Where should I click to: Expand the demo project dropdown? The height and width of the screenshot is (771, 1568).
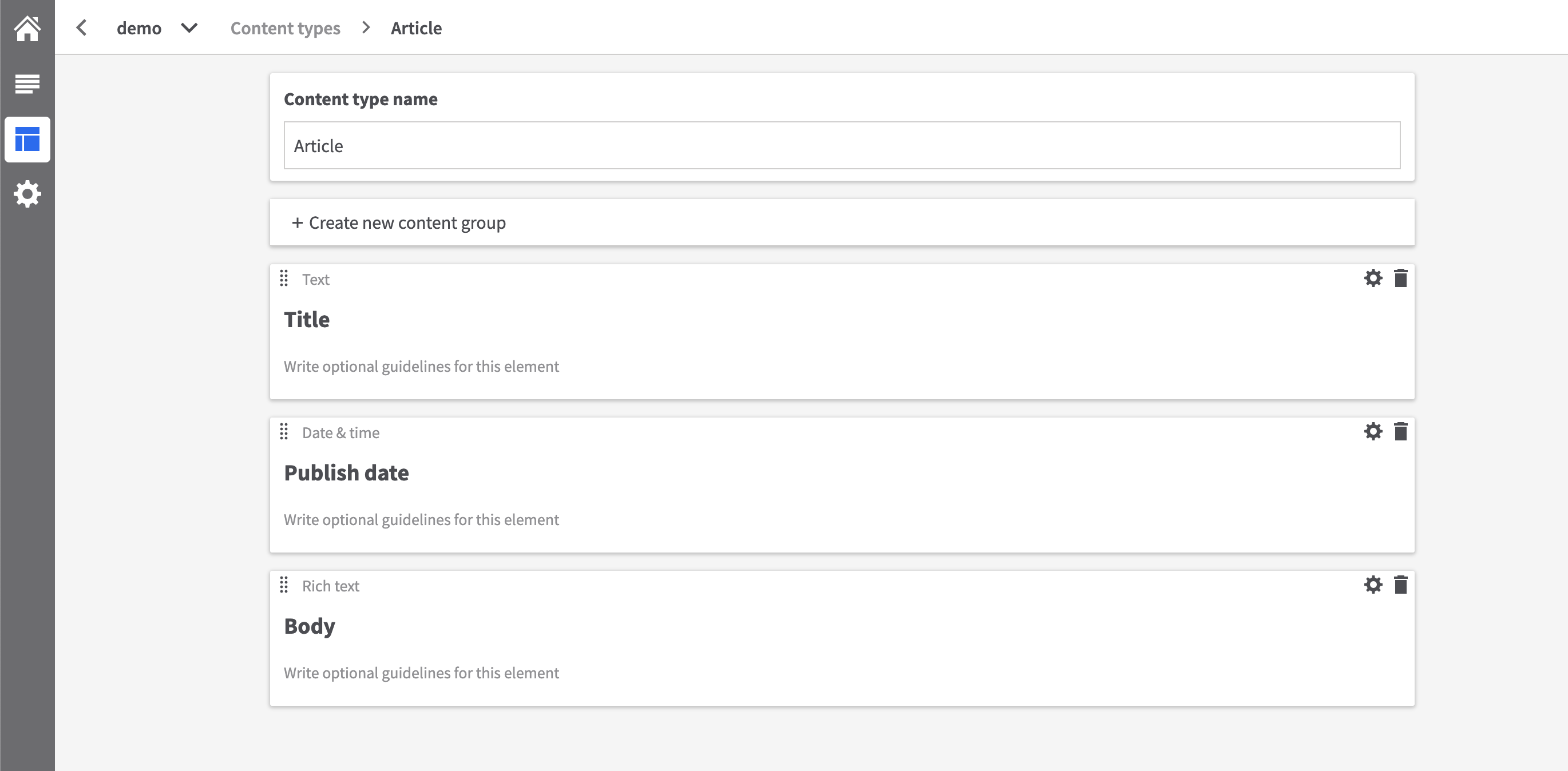click(x=189, y=27)
